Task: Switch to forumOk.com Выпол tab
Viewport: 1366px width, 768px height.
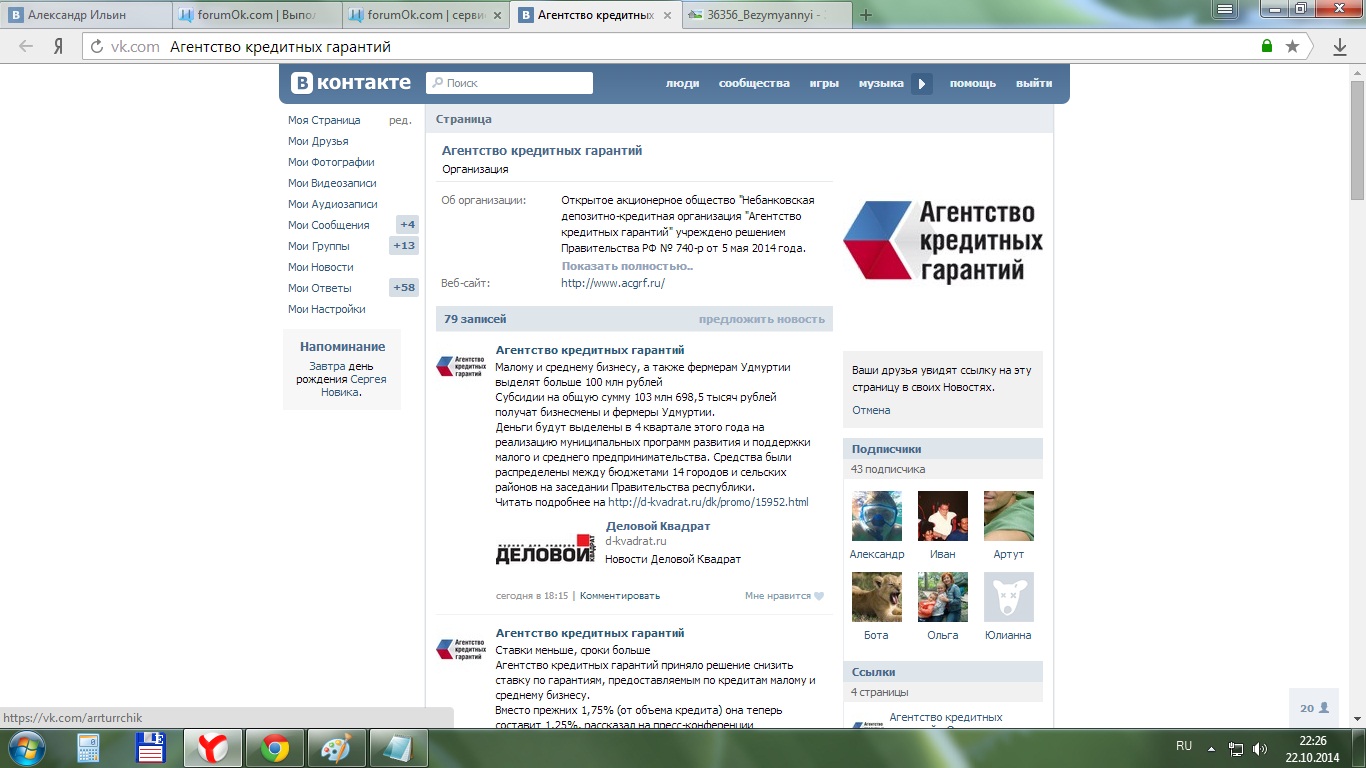Action: 257,15
